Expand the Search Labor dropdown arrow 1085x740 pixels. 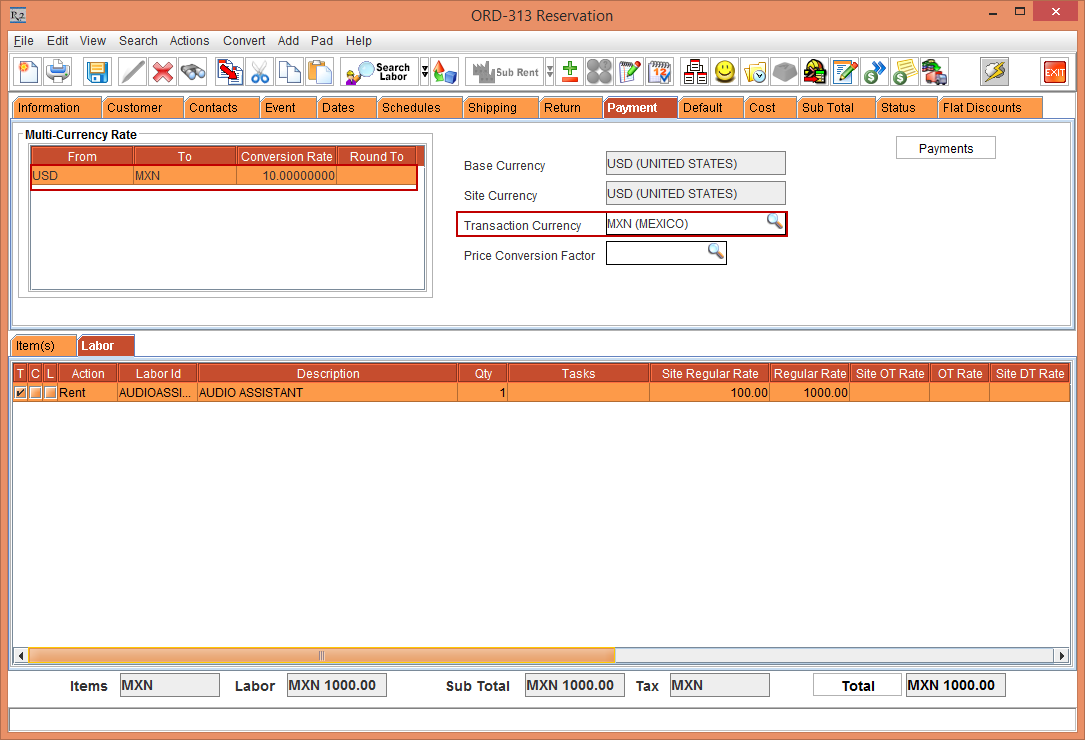point(425,72)
